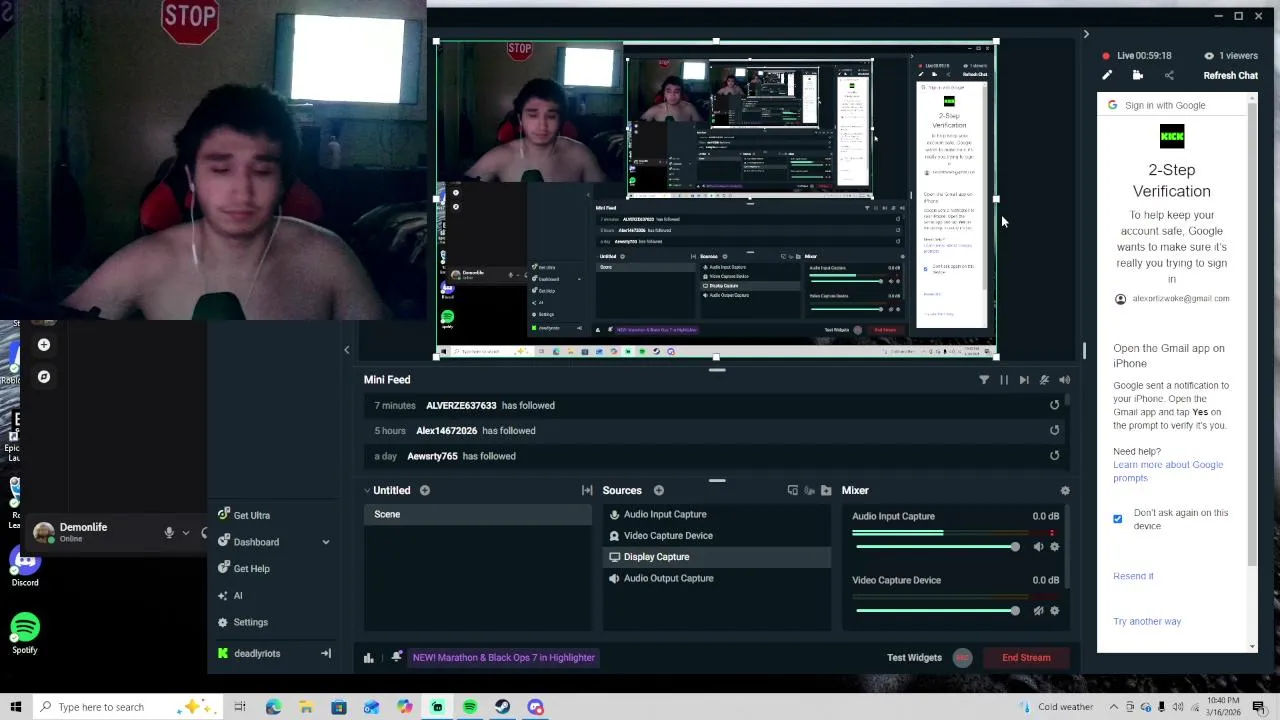Viewport: 1280px width, 720px height.
Task: Click the share stream icon
Action: coord(1169,75)
